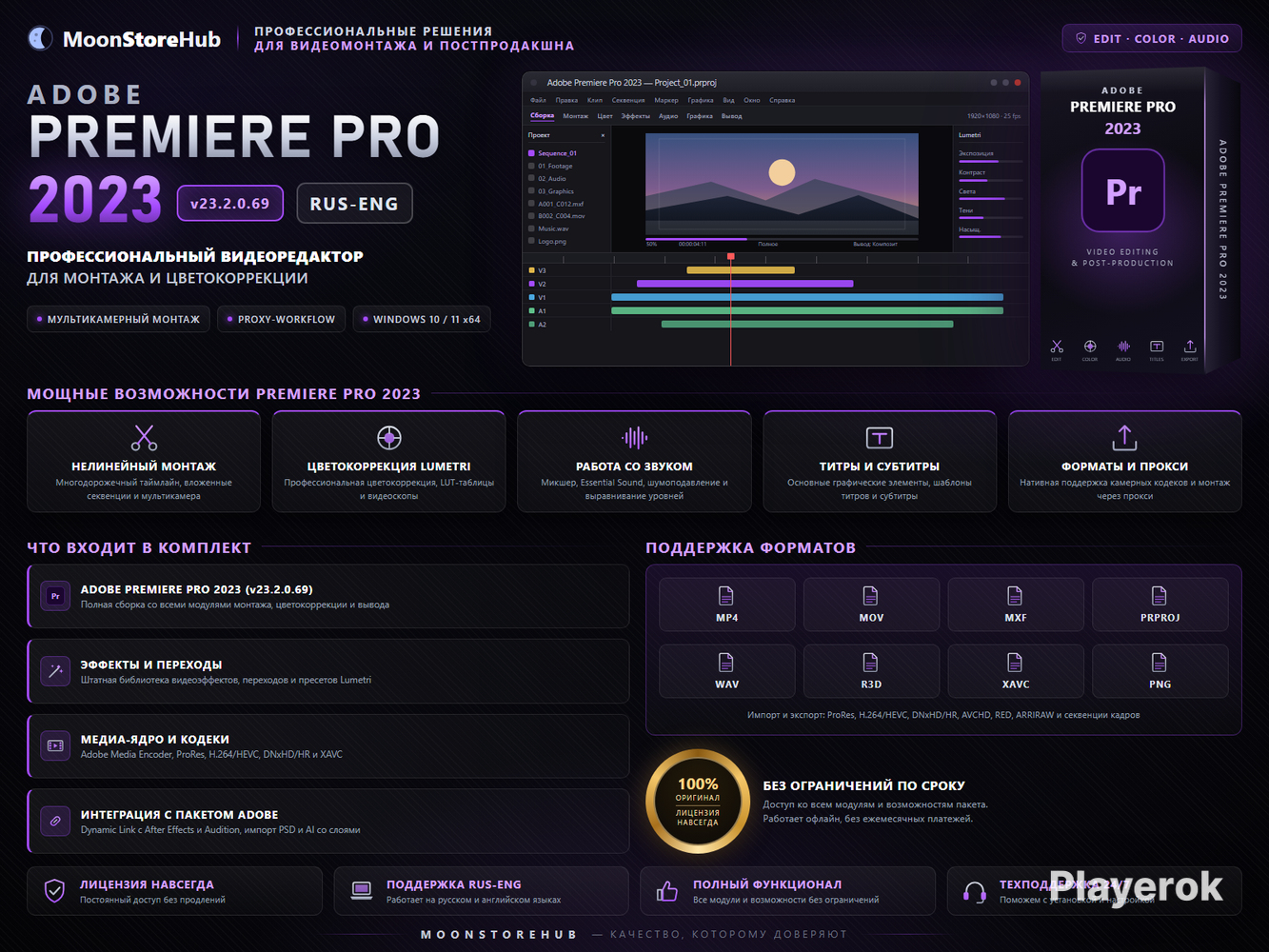Click the color wheel icon above Цветокоррекция Lumetri

(x=388, y=438)
